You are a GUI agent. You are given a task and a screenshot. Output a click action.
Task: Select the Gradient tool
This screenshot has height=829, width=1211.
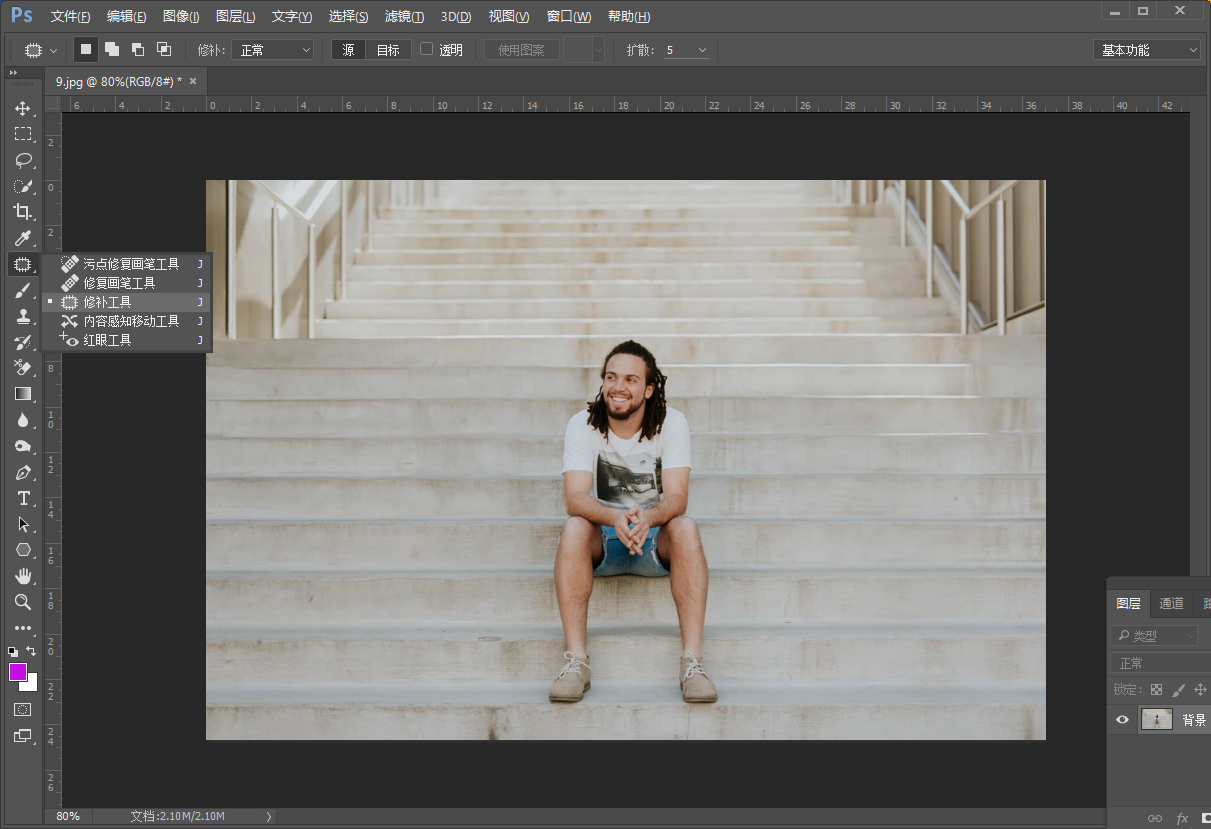click(22, 394)
